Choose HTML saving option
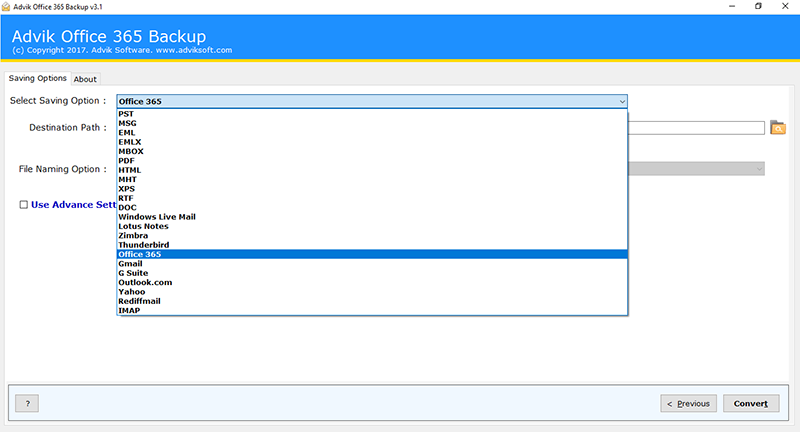This screenshot has width=800, height=432. pyautogui.click(x=372, y=170)
